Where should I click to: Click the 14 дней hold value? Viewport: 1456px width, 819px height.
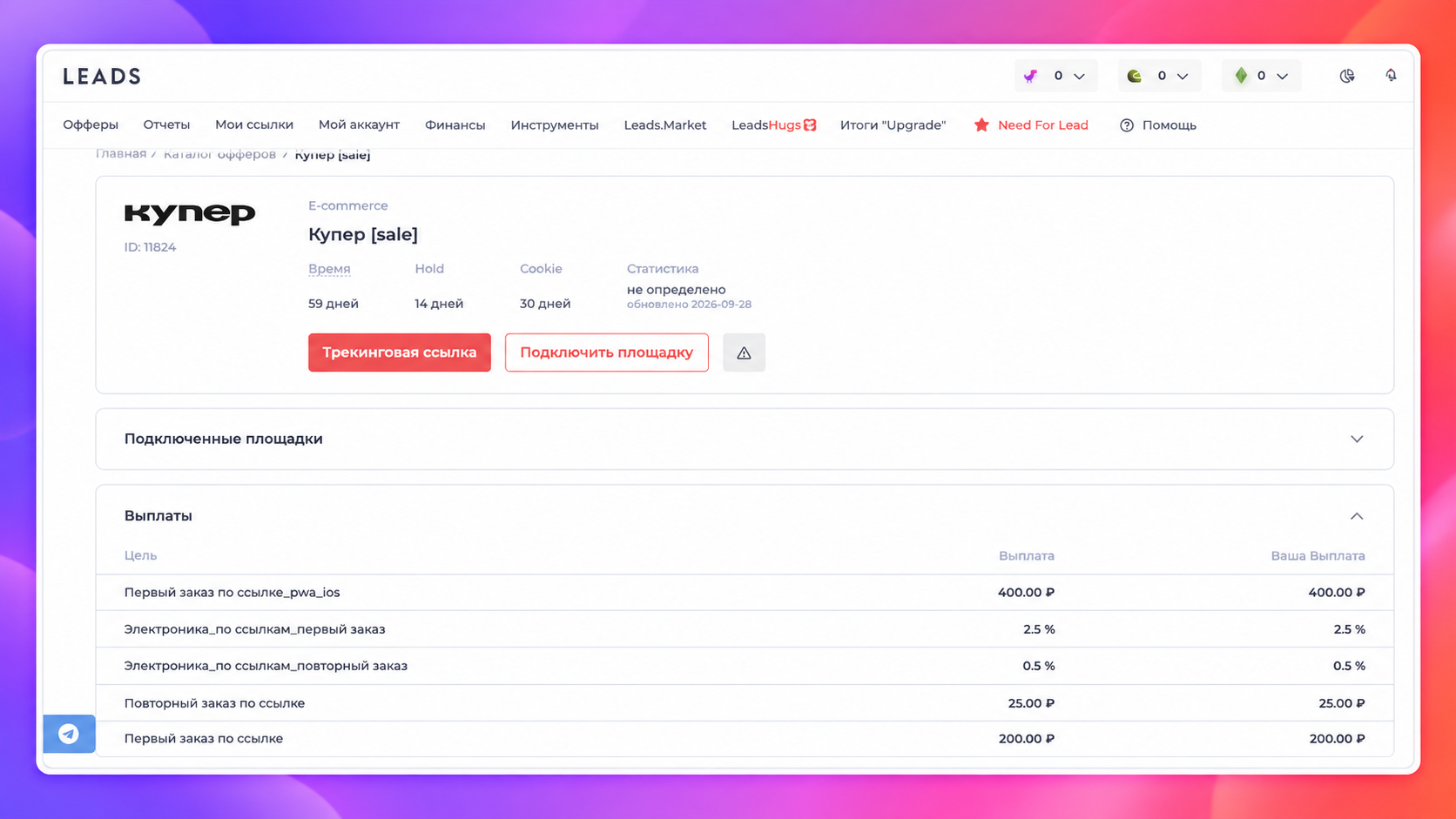[x=439, y=304]
